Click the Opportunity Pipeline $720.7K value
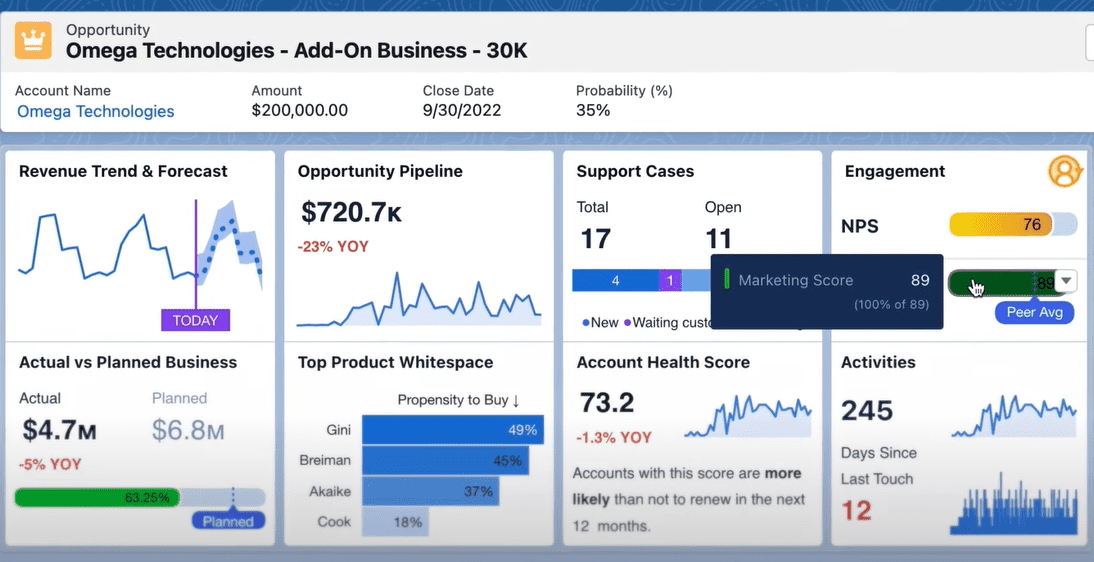1094x562 pixels. [x=351, y=212]
